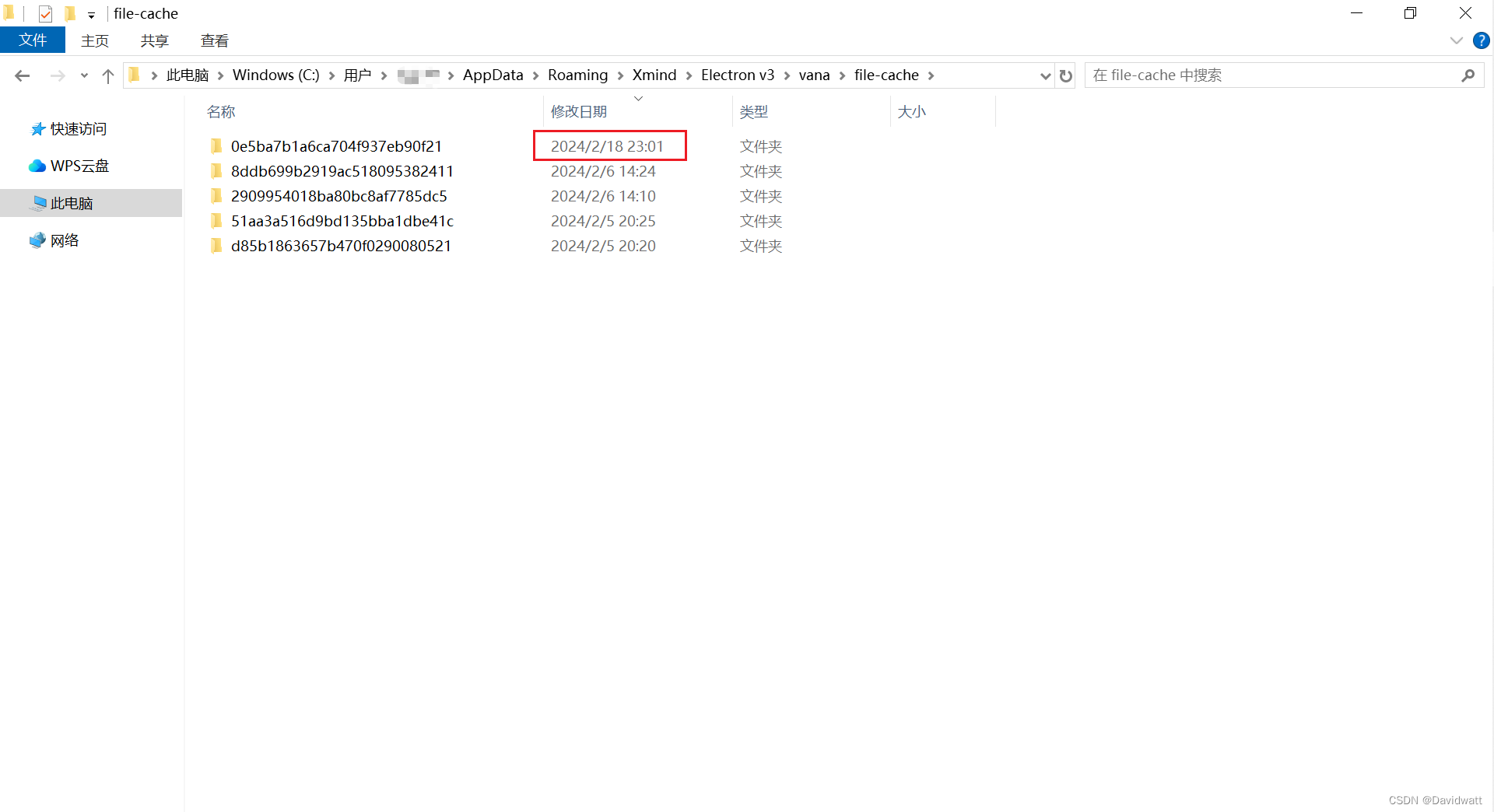The height and width of the screenshot is (812, 1494).
Task: Click the WPS云盘 cloud icon in sidebar
Action: pos(37,166)
